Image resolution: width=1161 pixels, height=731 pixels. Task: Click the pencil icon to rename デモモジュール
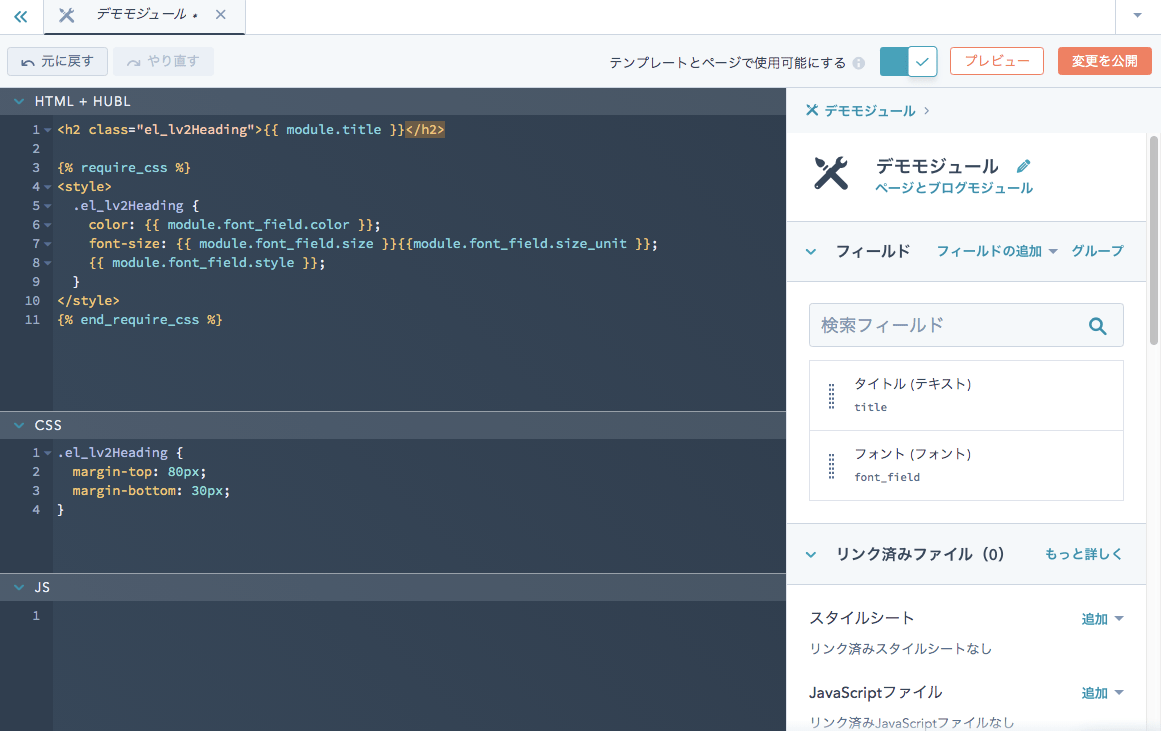click(1023, 166)
